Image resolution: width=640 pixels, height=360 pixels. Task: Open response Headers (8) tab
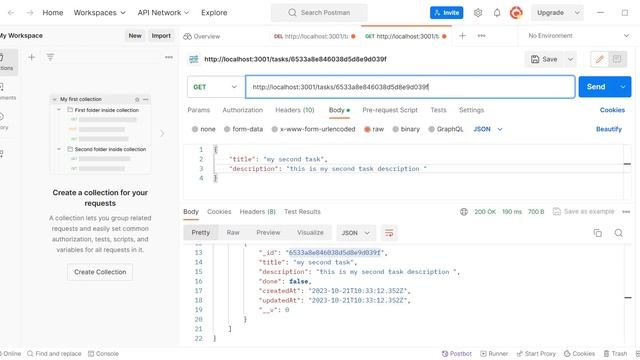coord(258,211)
